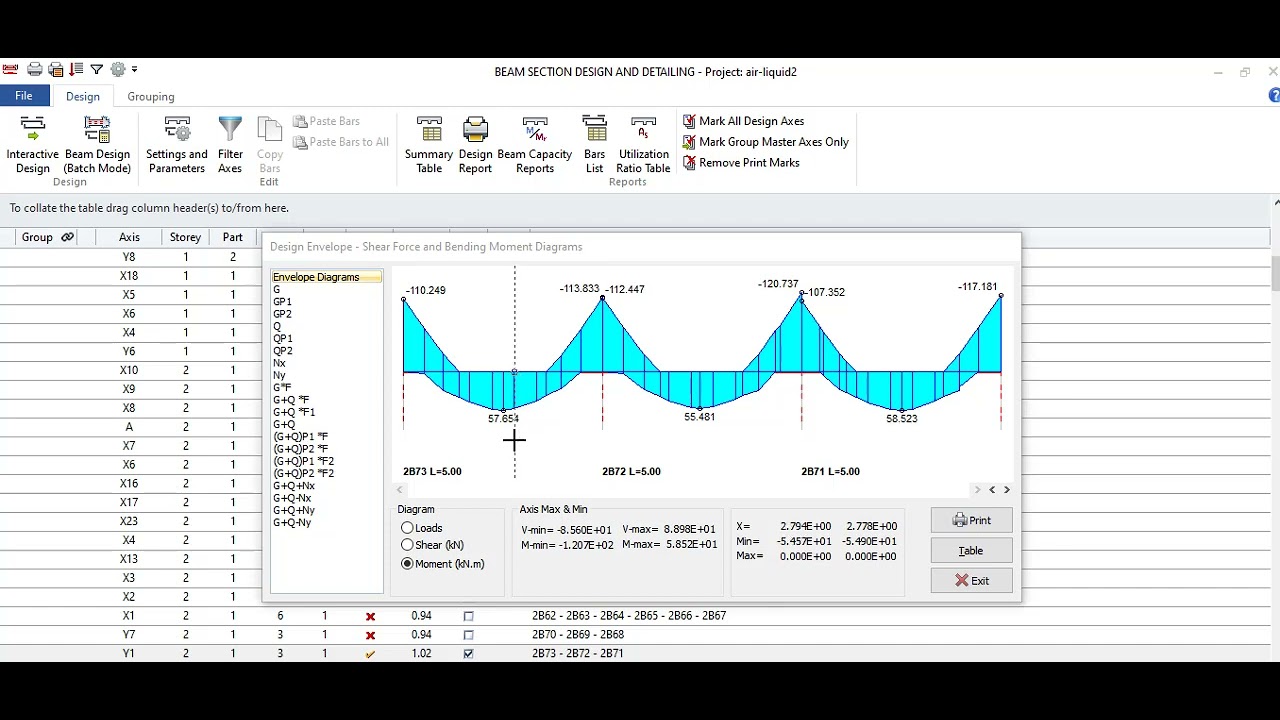Select (G+Q)P2 *F2 combination in list
The image size is (1280, 720).
point(304,474)
